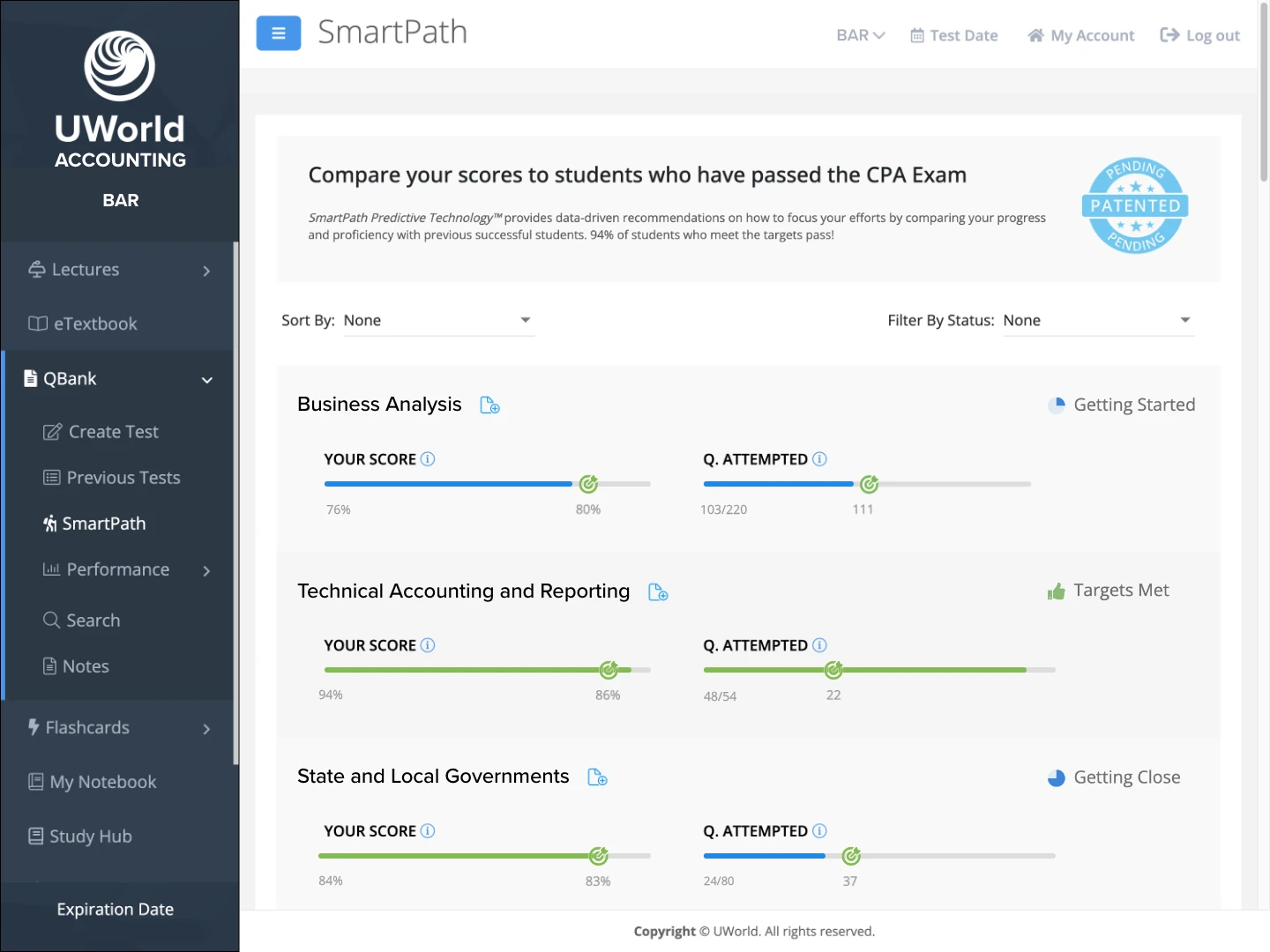The width and height of the screenshot is (1270, 952).
Task: Open the BAR course dropdown
Action: tap(860, 35)
